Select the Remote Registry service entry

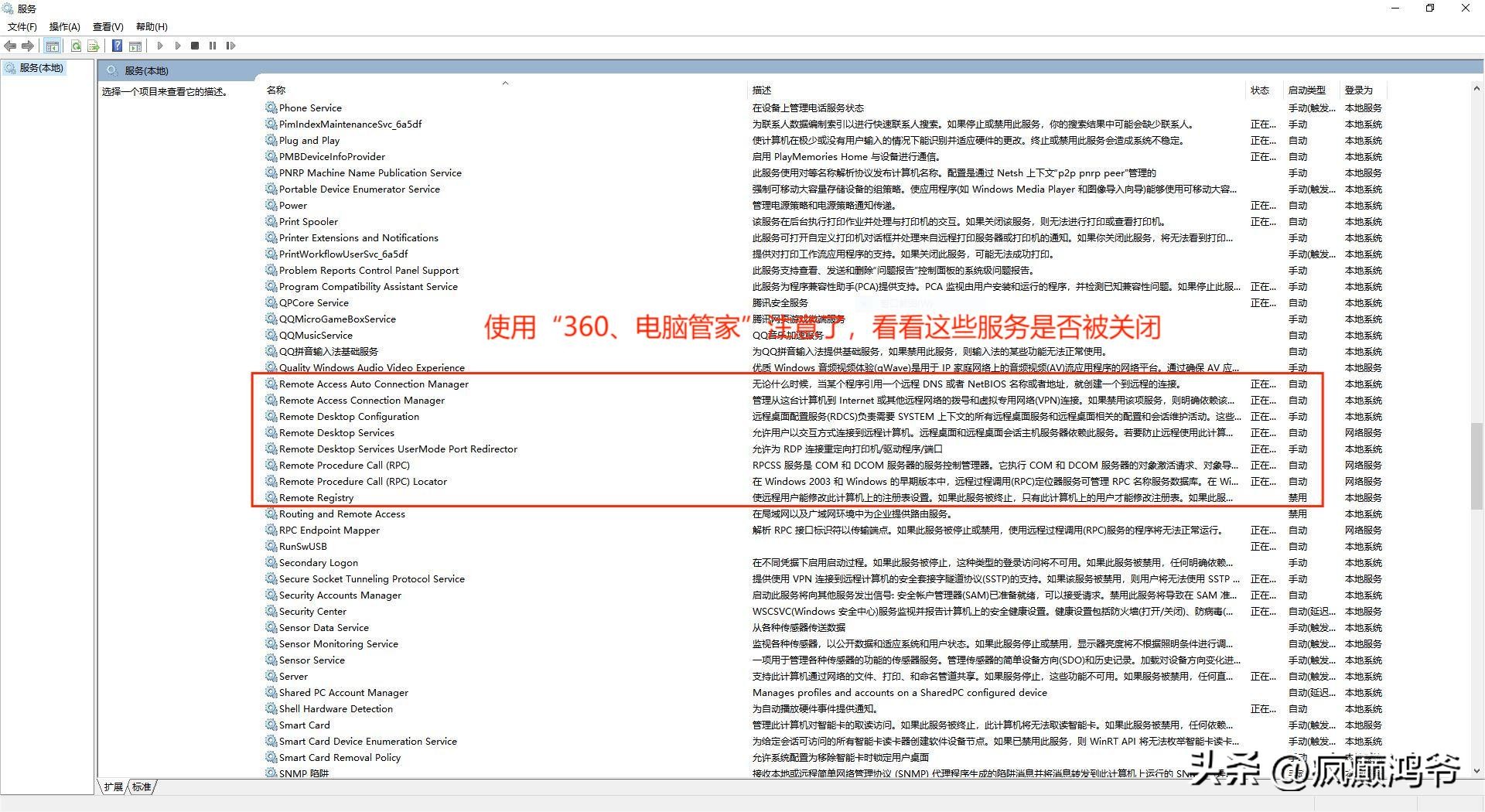coord(316,497)
